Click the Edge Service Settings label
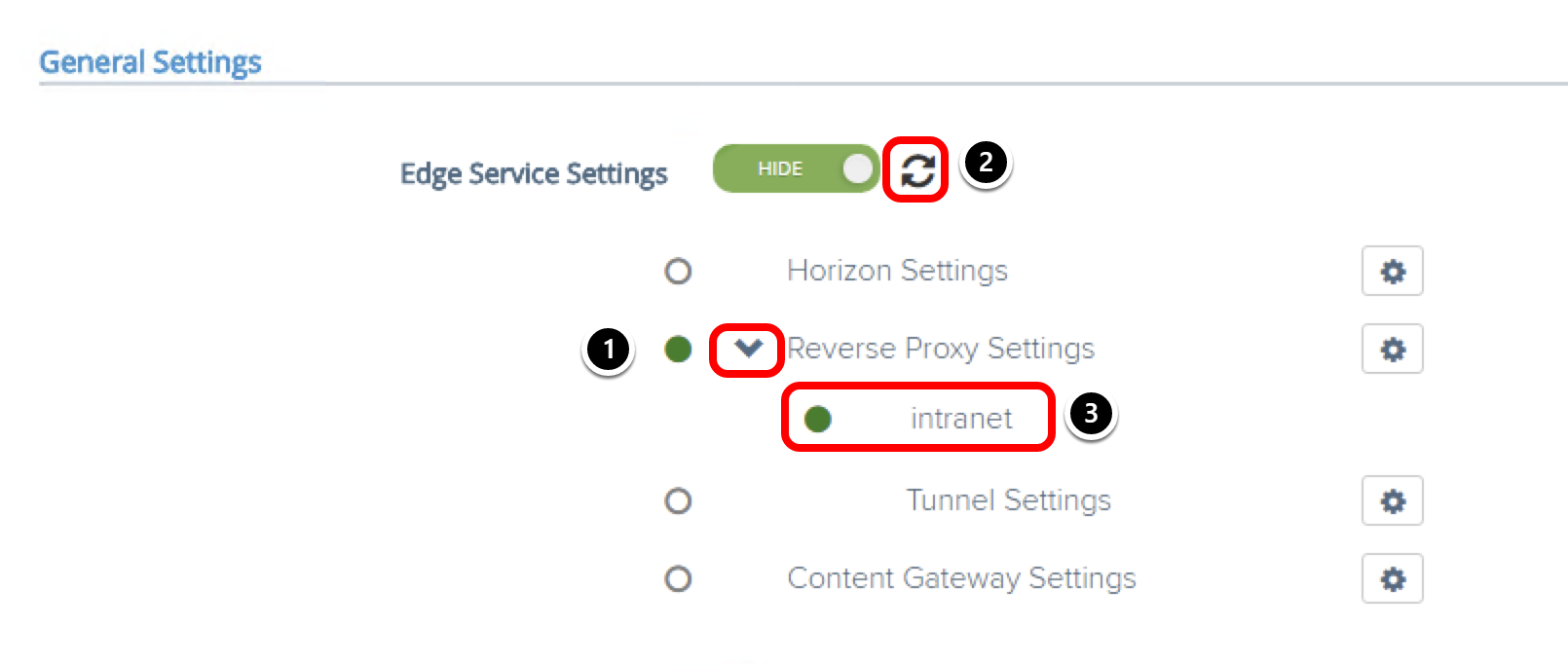 pyautogui.click(x=533, y=172)
